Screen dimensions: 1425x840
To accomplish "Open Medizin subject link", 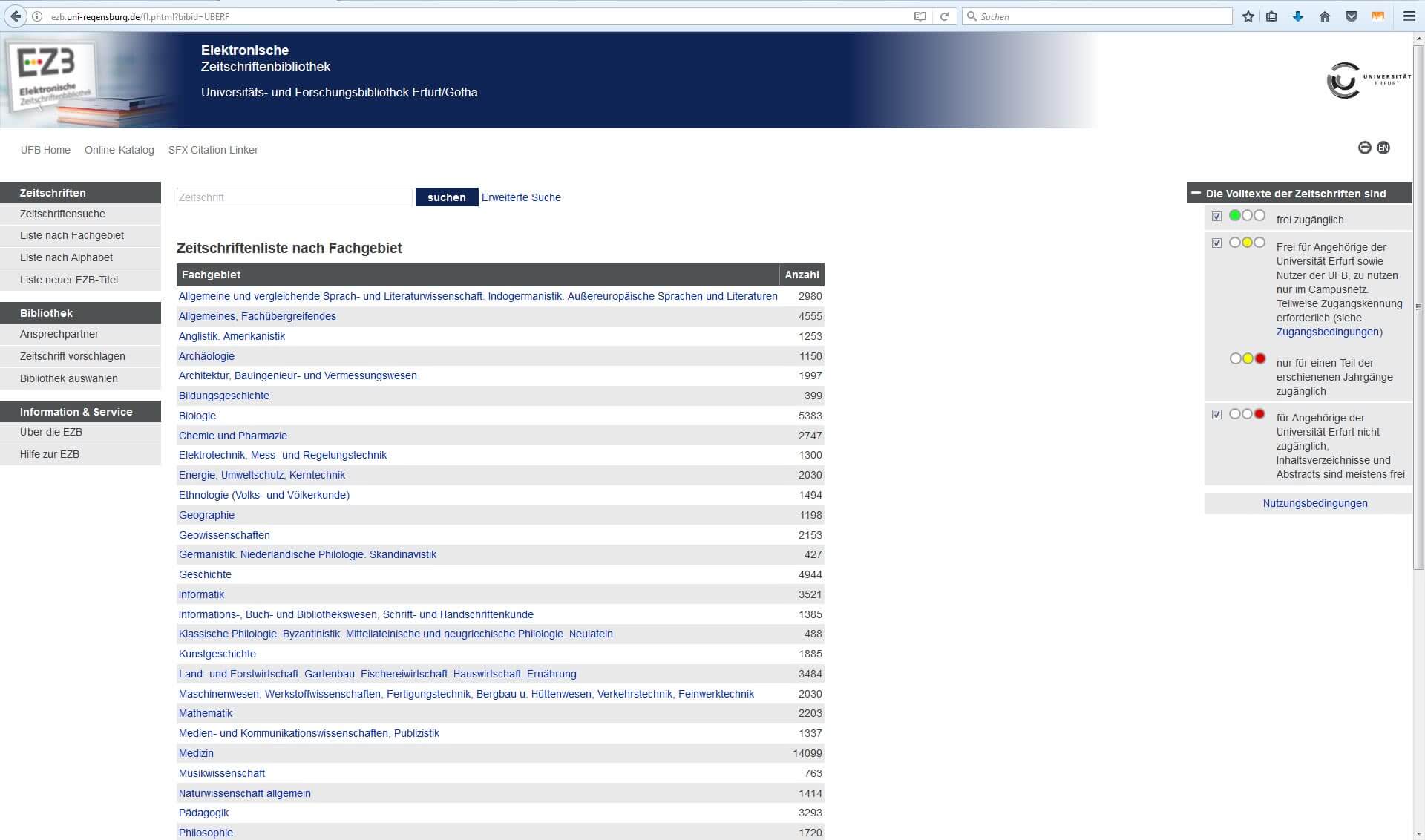I will 196,753.
